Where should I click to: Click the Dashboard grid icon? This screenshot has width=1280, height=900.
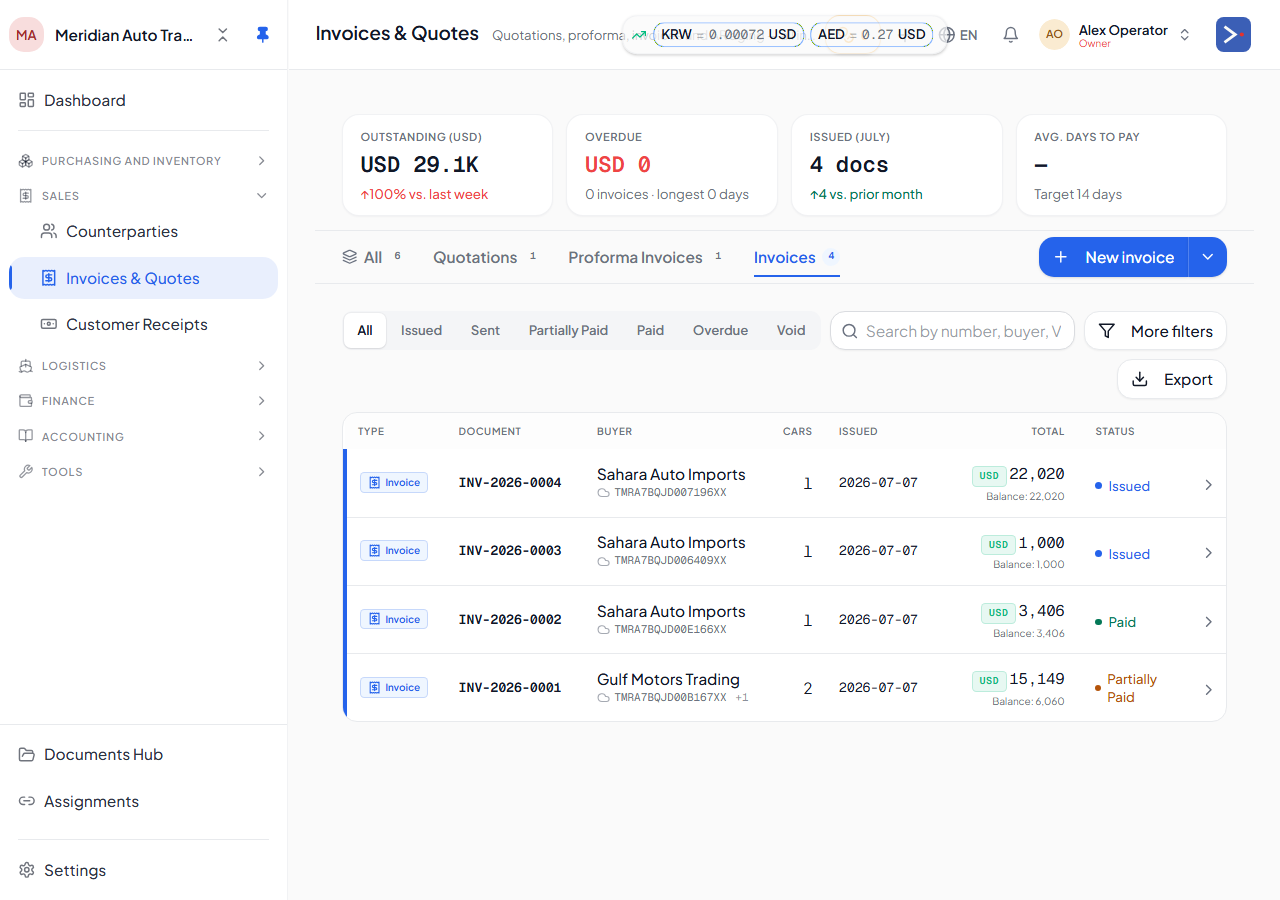[x=27, y=100]
